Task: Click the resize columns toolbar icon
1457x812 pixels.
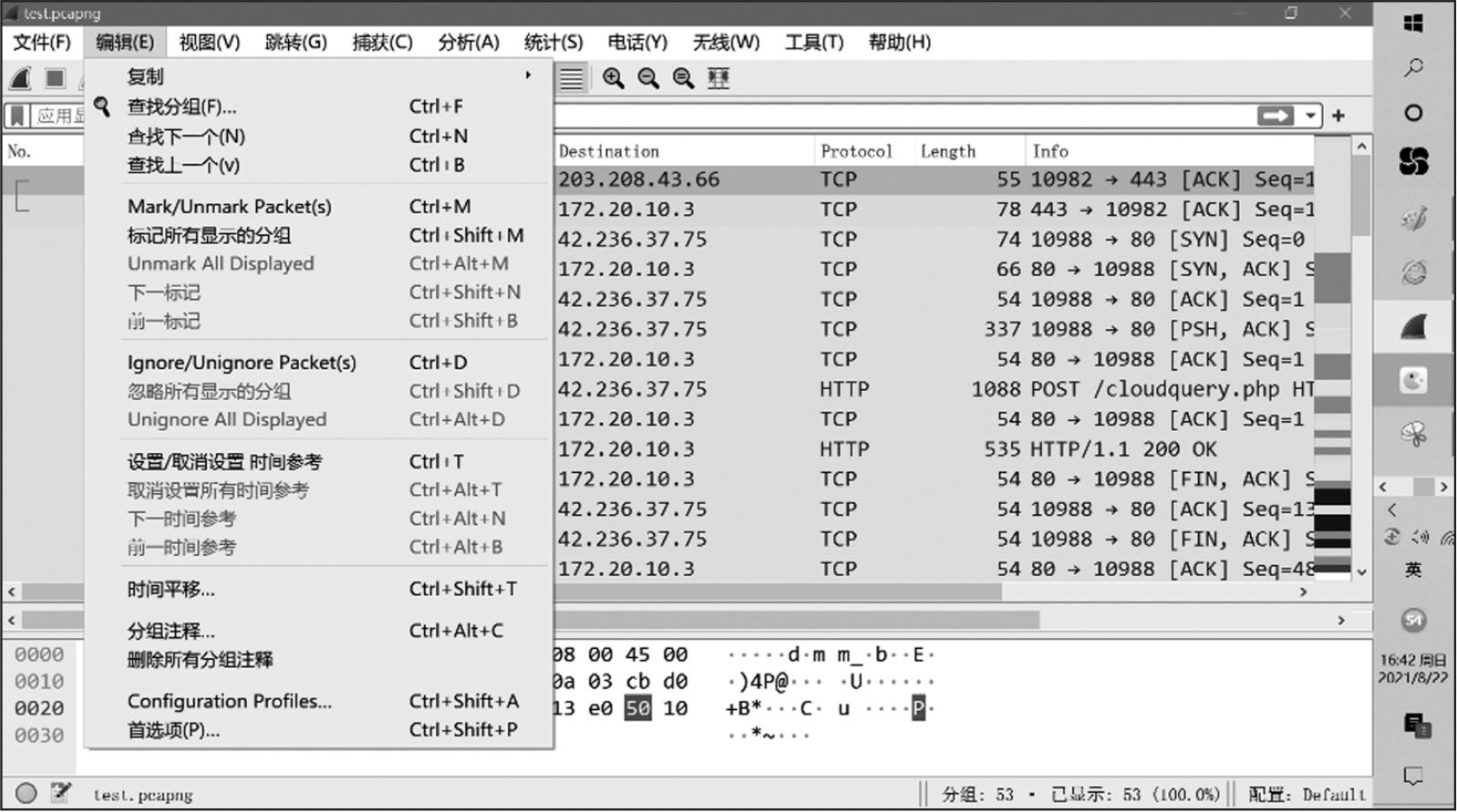Action: coord(718,79)
